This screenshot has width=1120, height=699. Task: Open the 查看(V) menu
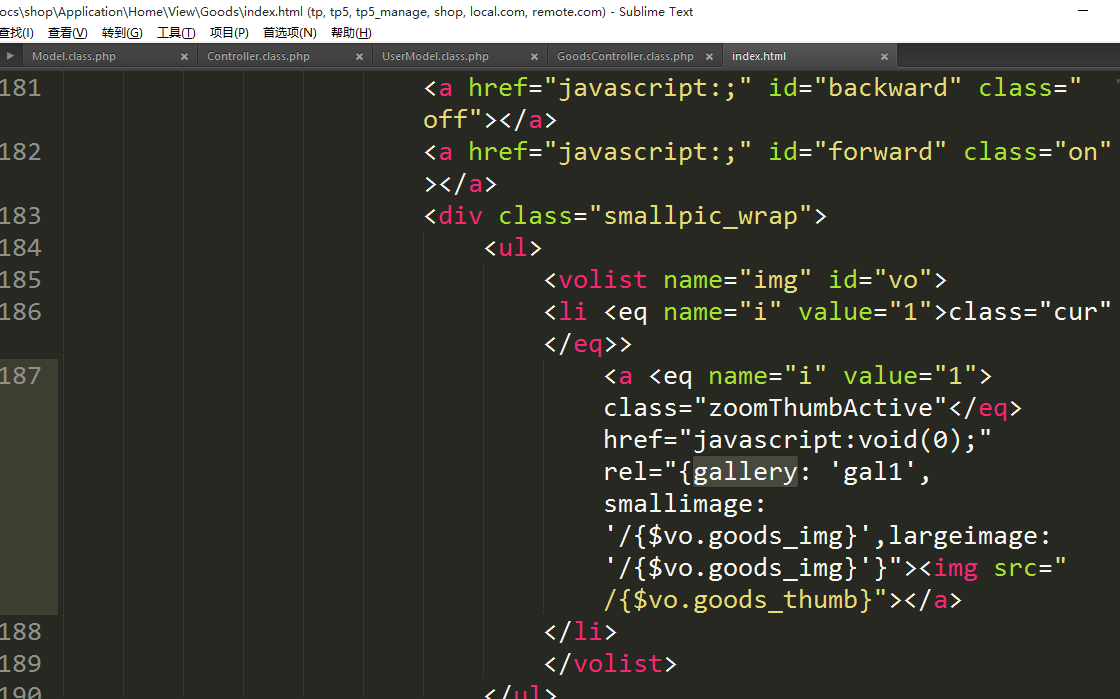click(x=67, y=33)
